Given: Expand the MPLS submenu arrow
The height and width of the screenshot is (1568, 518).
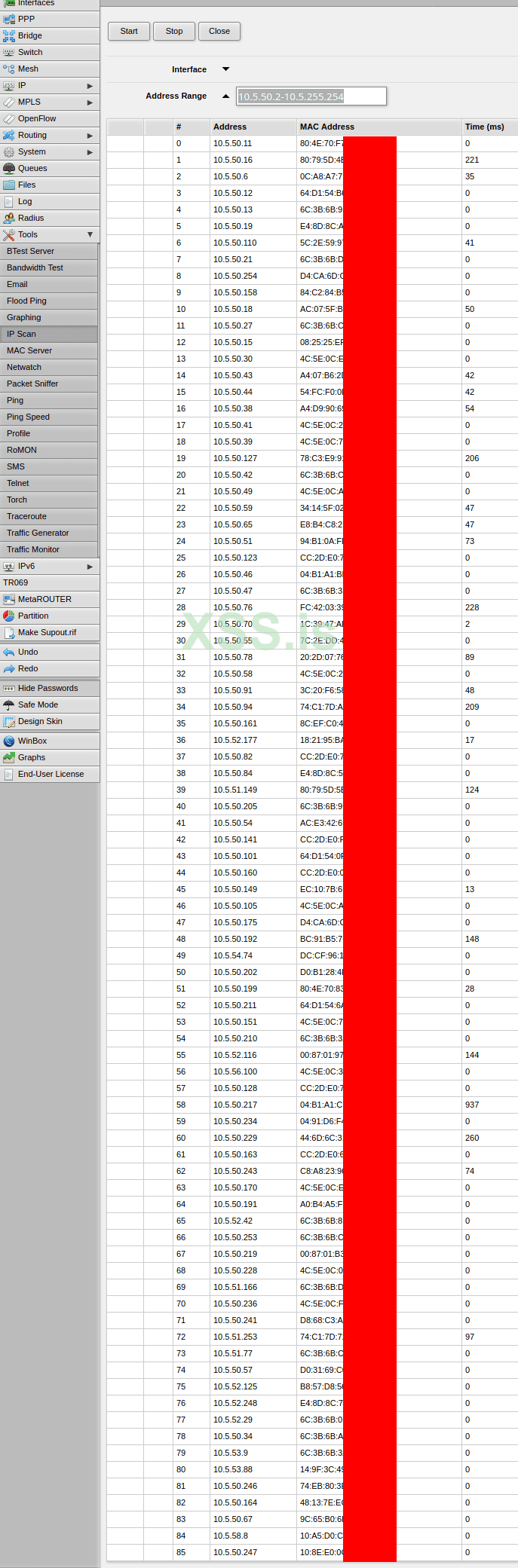Looking at the screenshot, I should click(90, 102).
